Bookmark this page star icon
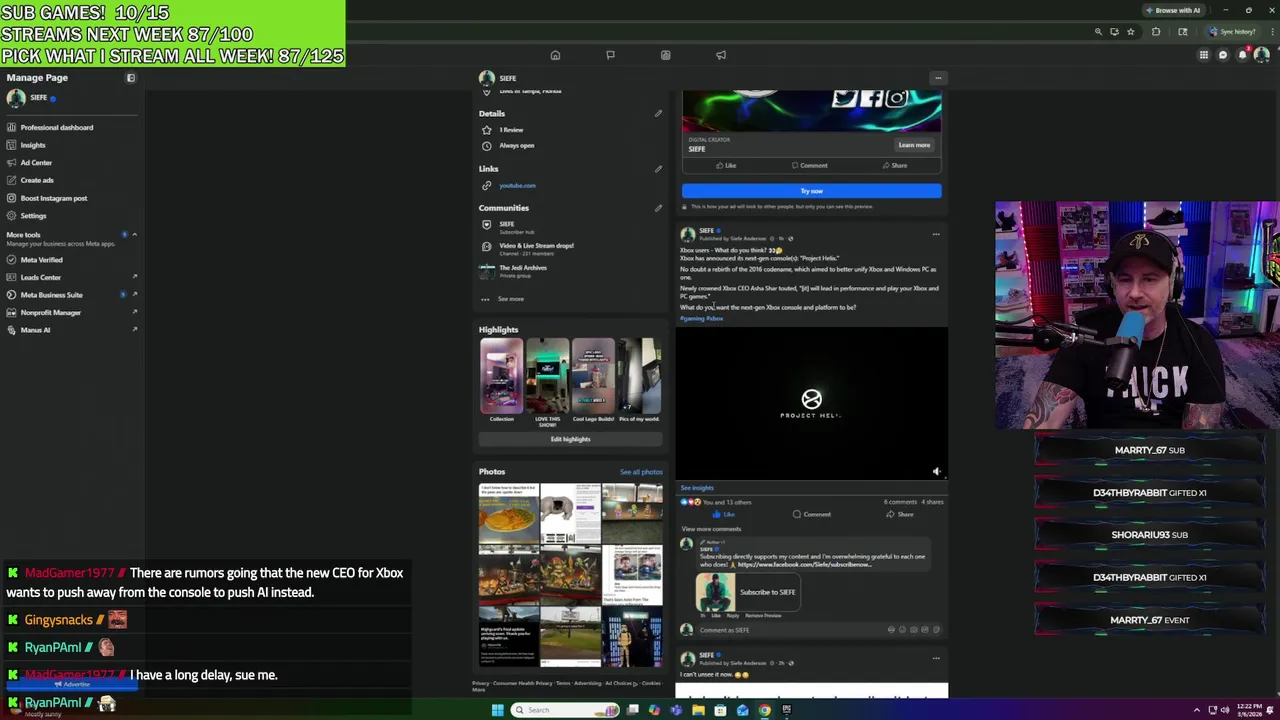Viewport: 1280px width, 720px height. (1131, 32)
